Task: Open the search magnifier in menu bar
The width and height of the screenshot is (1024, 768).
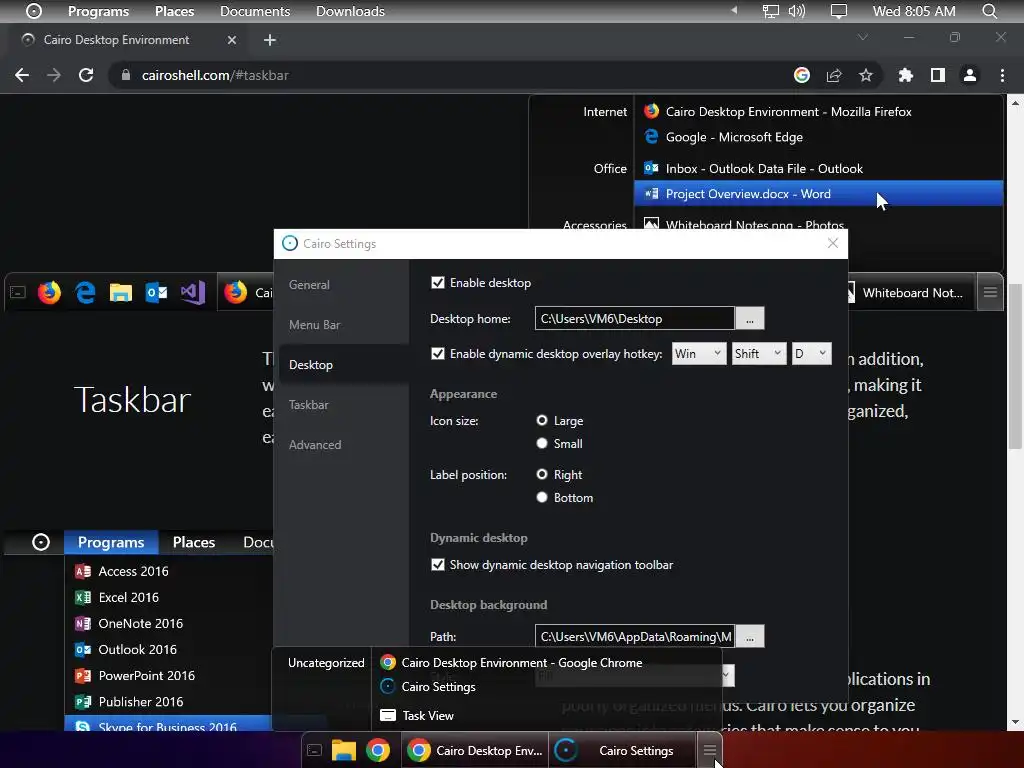Action: (989, 11)
